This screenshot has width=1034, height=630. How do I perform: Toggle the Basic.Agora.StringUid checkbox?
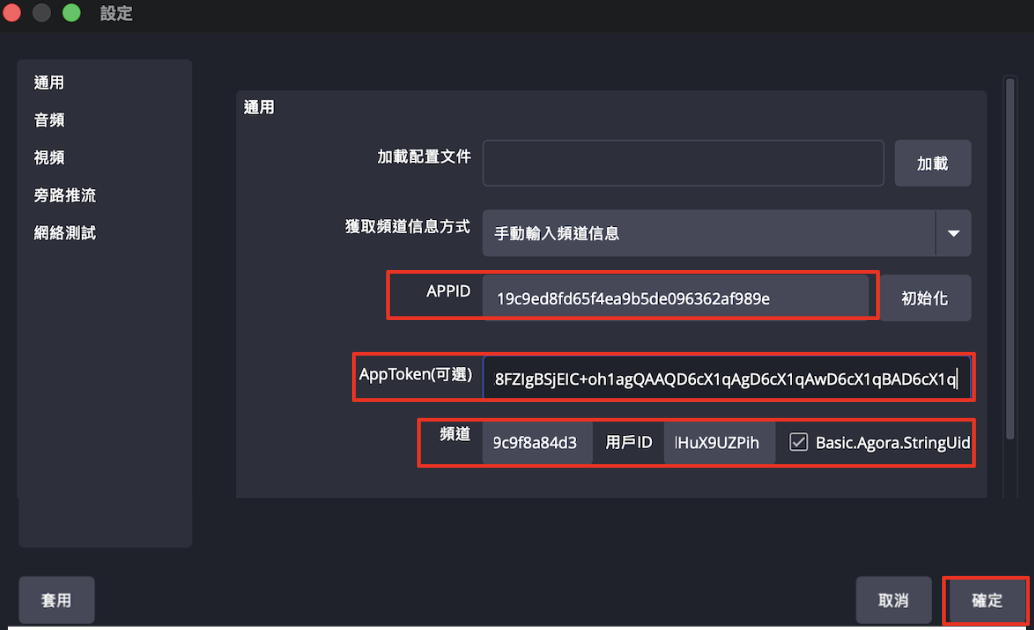[798, 442]
